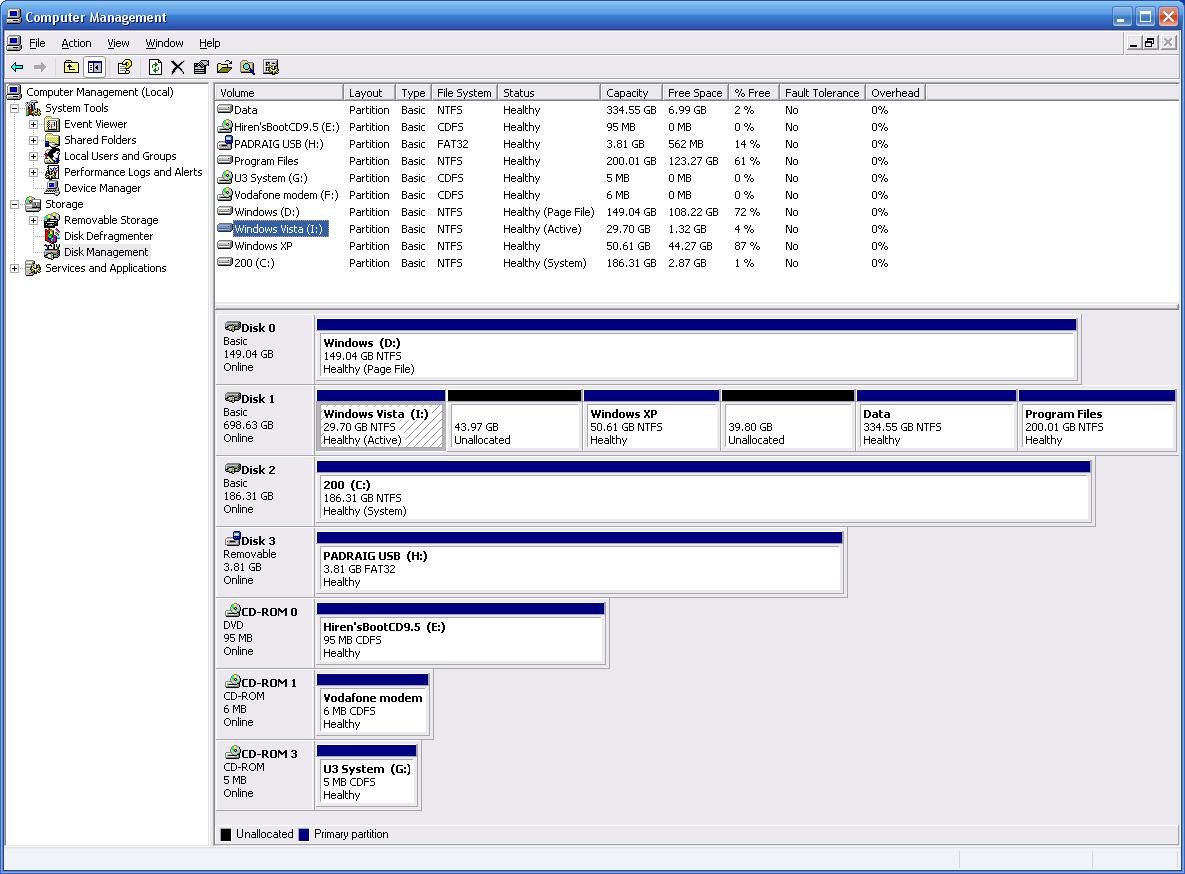The width and height of the screenshot is (1185, 874).
Task: Sort by the Free Space column header
Action: [695, 93]
